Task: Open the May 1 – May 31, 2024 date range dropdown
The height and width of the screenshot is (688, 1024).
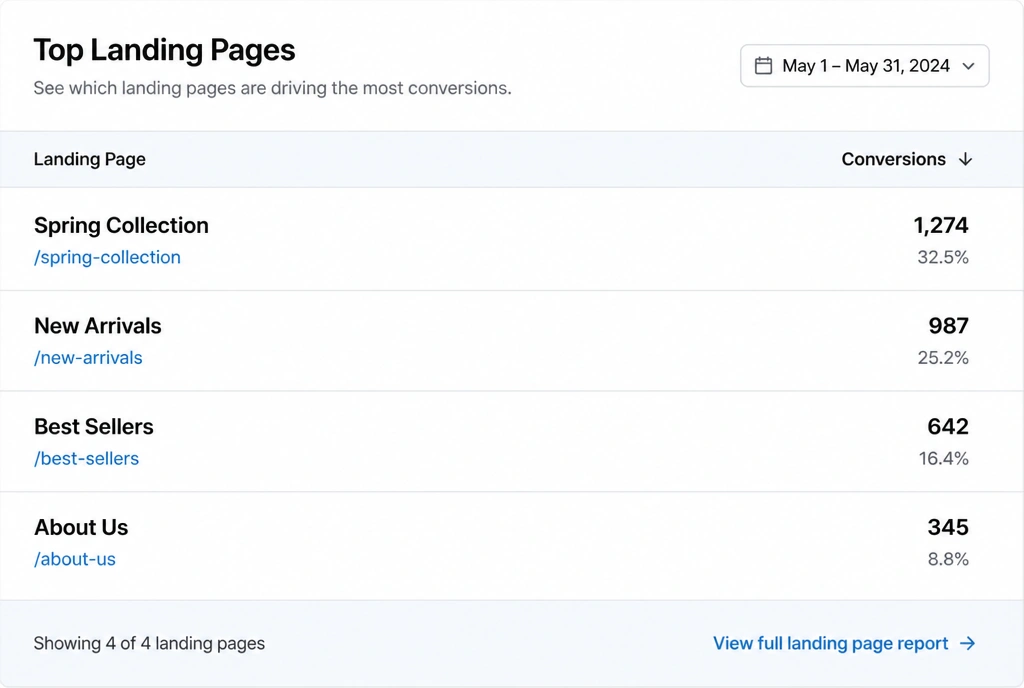Action: click(x=865, y=66)
